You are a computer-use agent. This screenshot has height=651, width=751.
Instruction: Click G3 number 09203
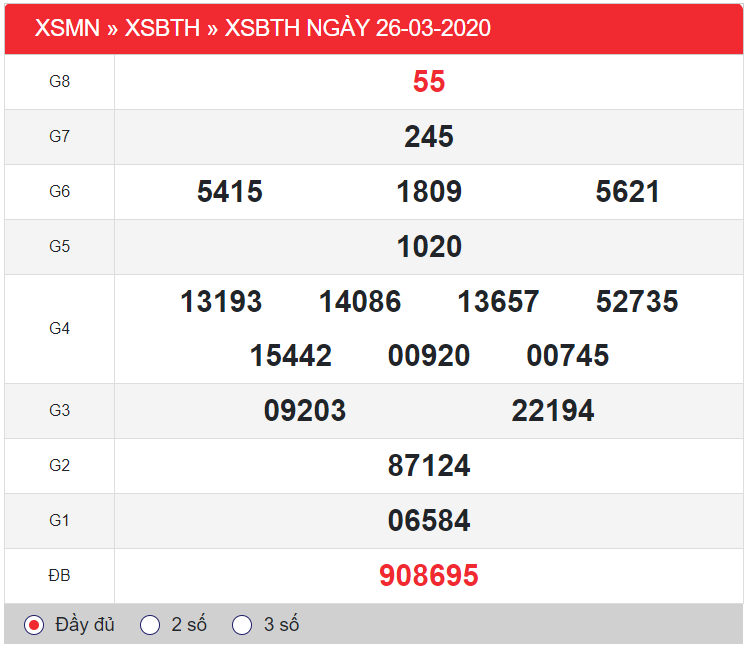(x=305, y=411)
